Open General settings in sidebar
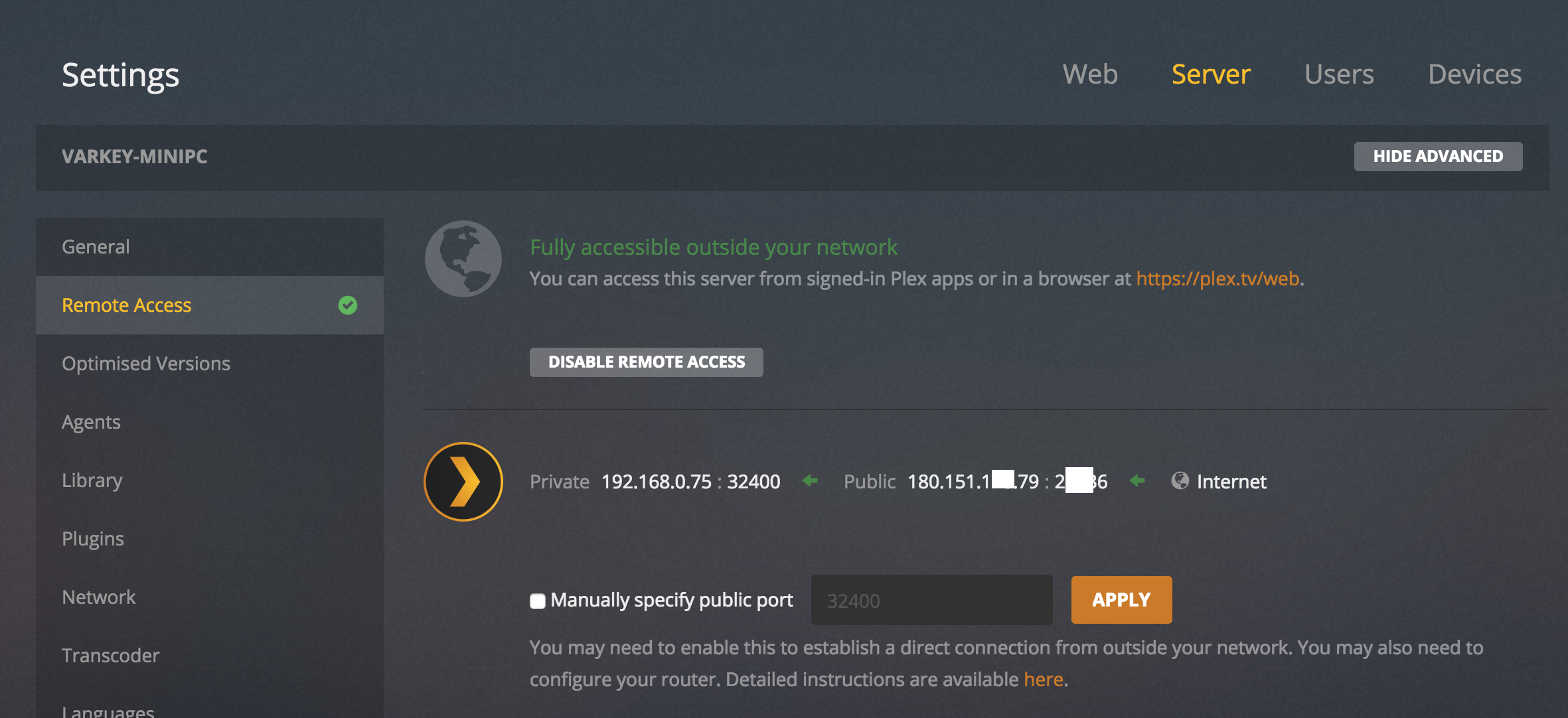This screenshot has width=1568, height=718. pos(96,247)
